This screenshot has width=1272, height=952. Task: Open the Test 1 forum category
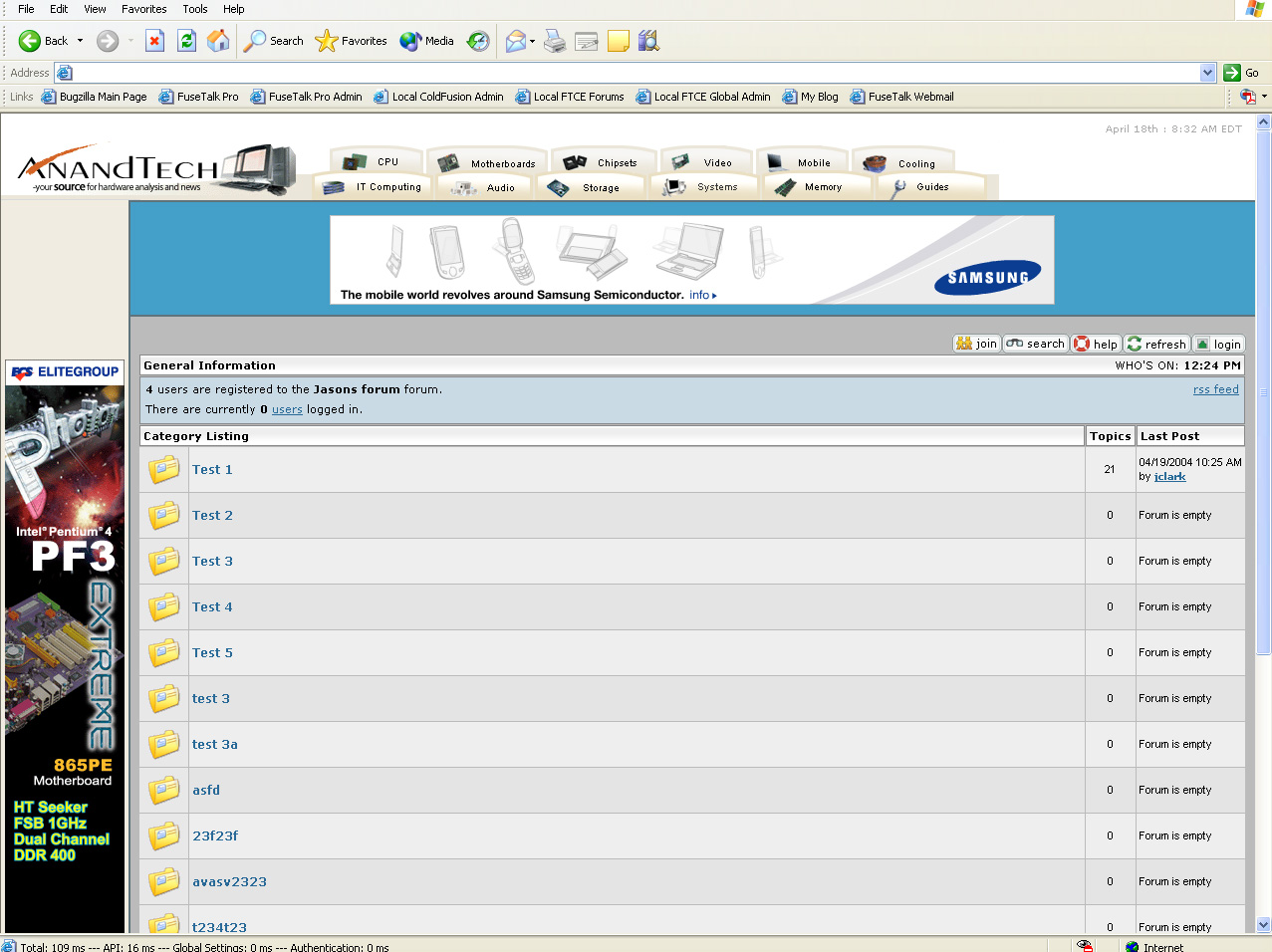pyautogui.click(x=212, y=469)
